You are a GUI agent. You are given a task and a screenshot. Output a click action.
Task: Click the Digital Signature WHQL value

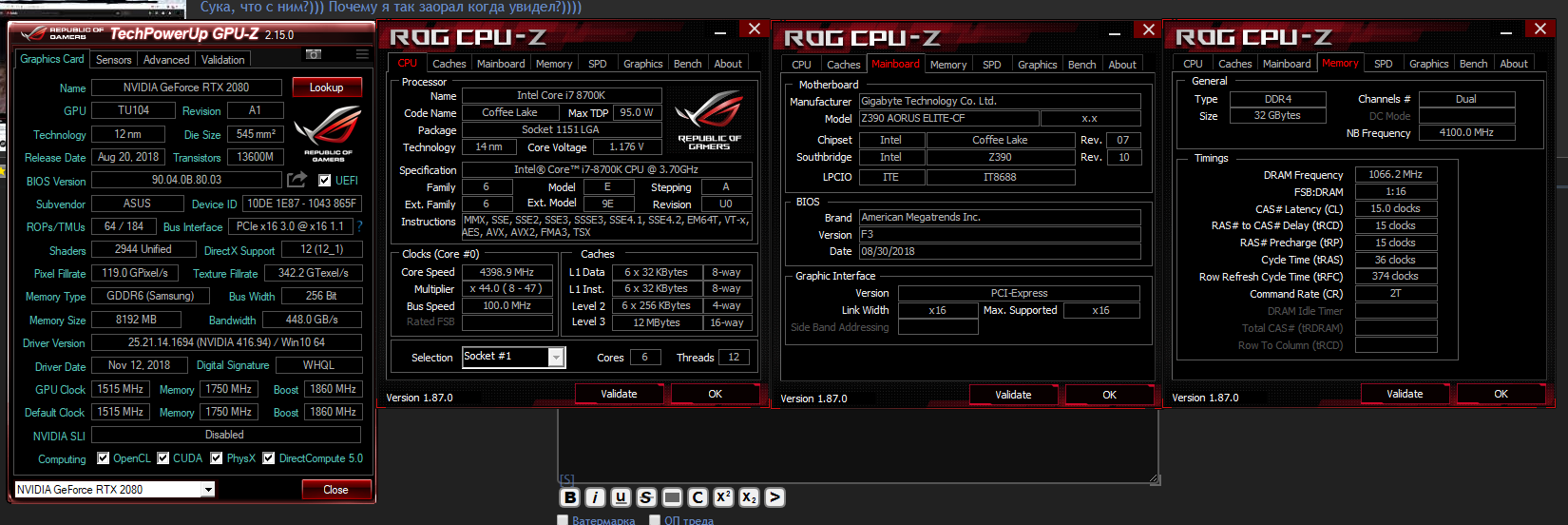coord(319,365)
